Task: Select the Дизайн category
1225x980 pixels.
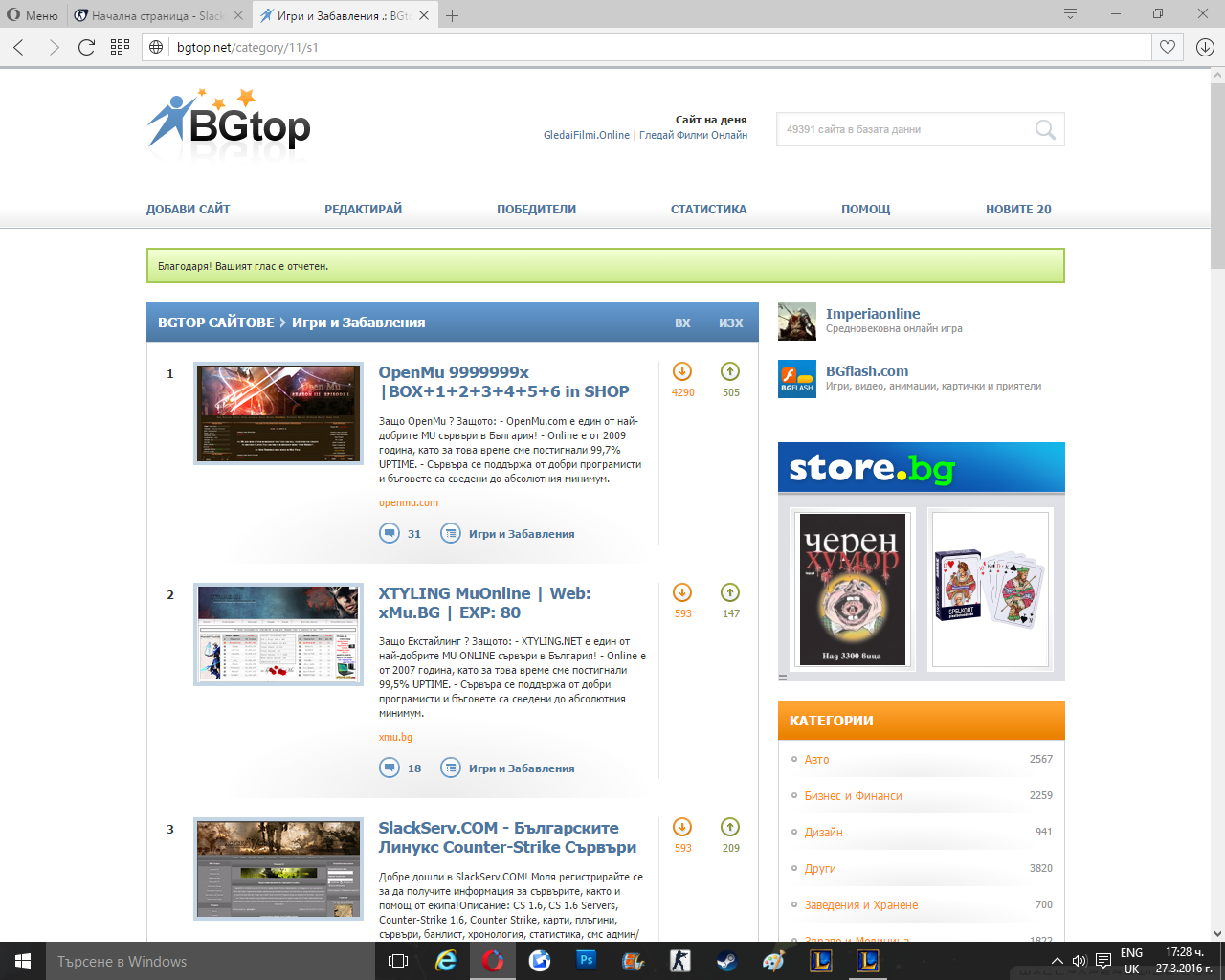Action: tap(823, 832)
